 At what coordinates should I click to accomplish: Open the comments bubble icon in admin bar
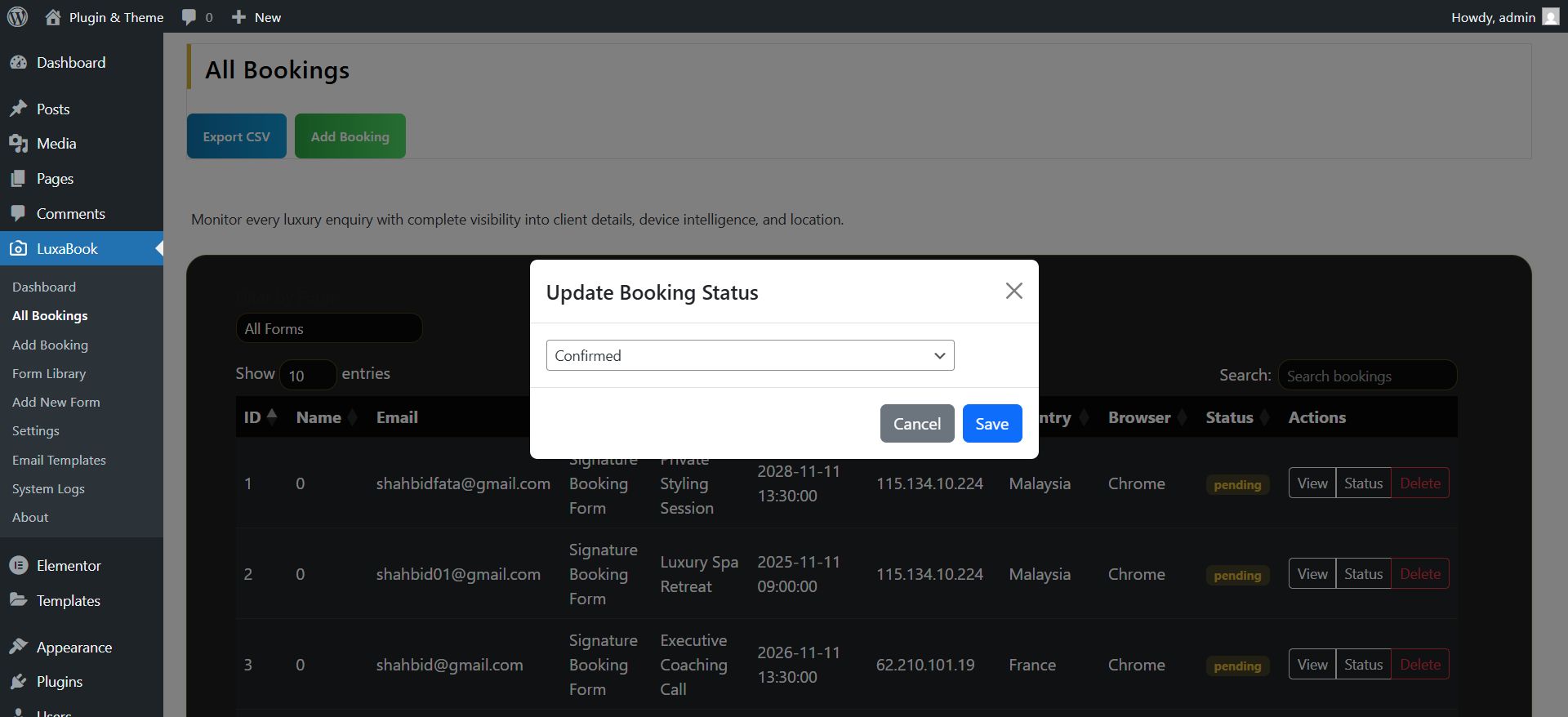189,17
